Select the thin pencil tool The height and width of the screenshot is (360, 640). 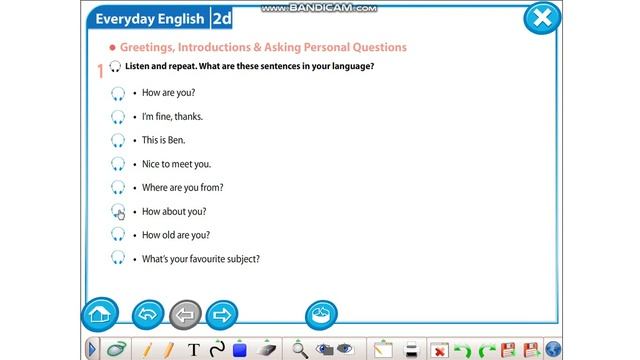tap(147, 350)
